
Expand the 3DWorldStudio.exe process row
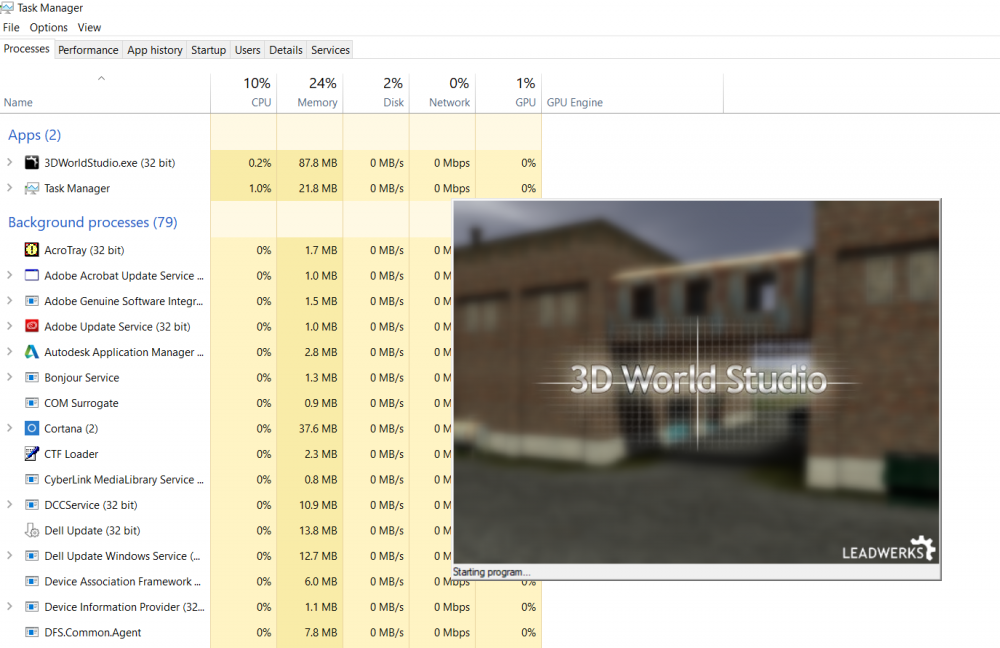pos(10,163)
